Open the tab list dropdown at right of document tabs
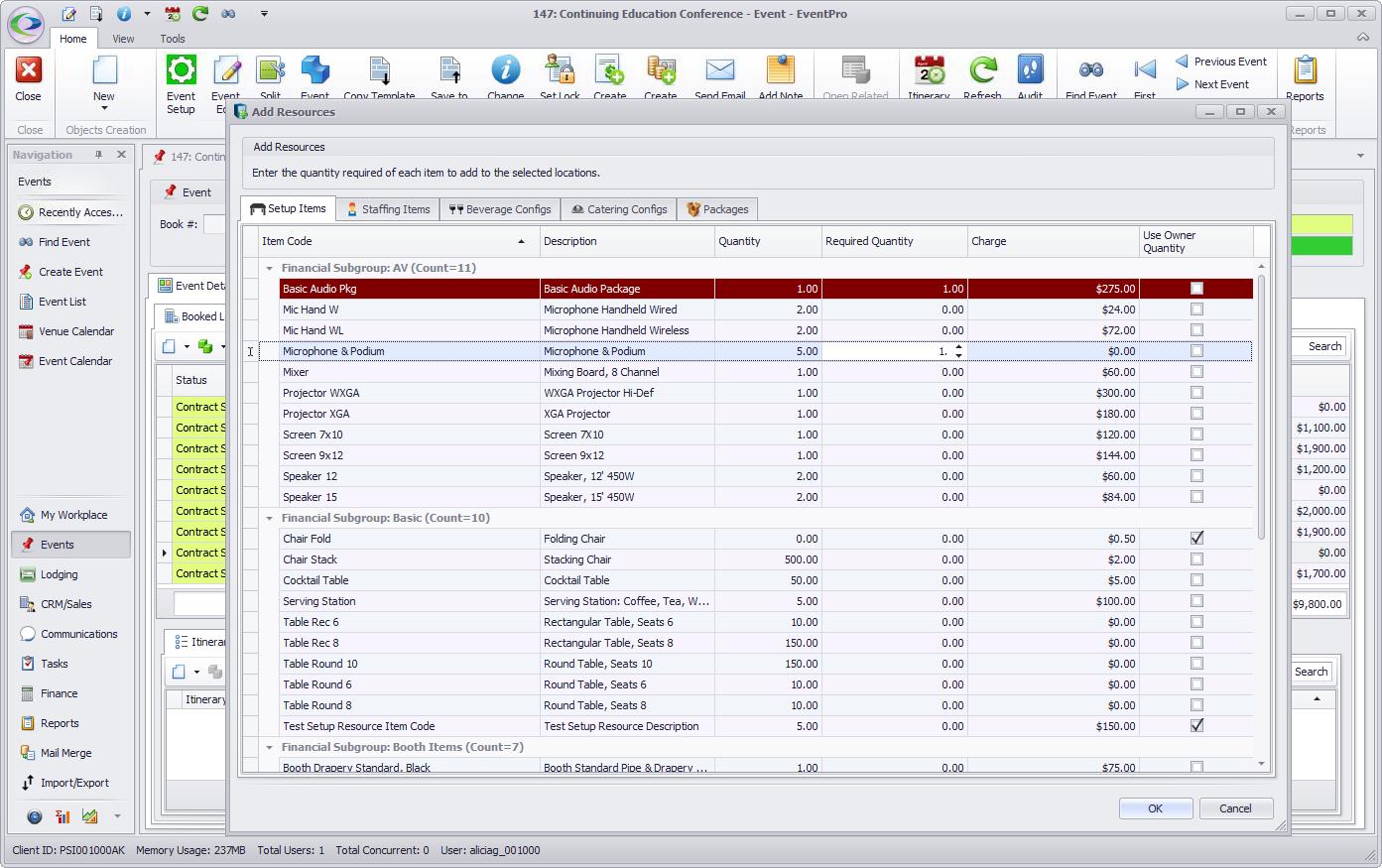 point(1361,156)
